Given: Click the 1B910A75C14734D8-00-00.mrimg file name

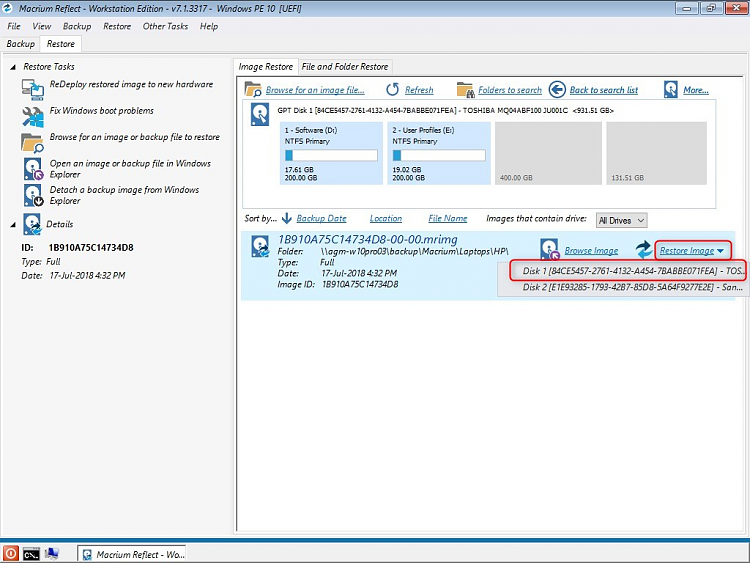Looking at the screenshot, I should coord(368,239).
